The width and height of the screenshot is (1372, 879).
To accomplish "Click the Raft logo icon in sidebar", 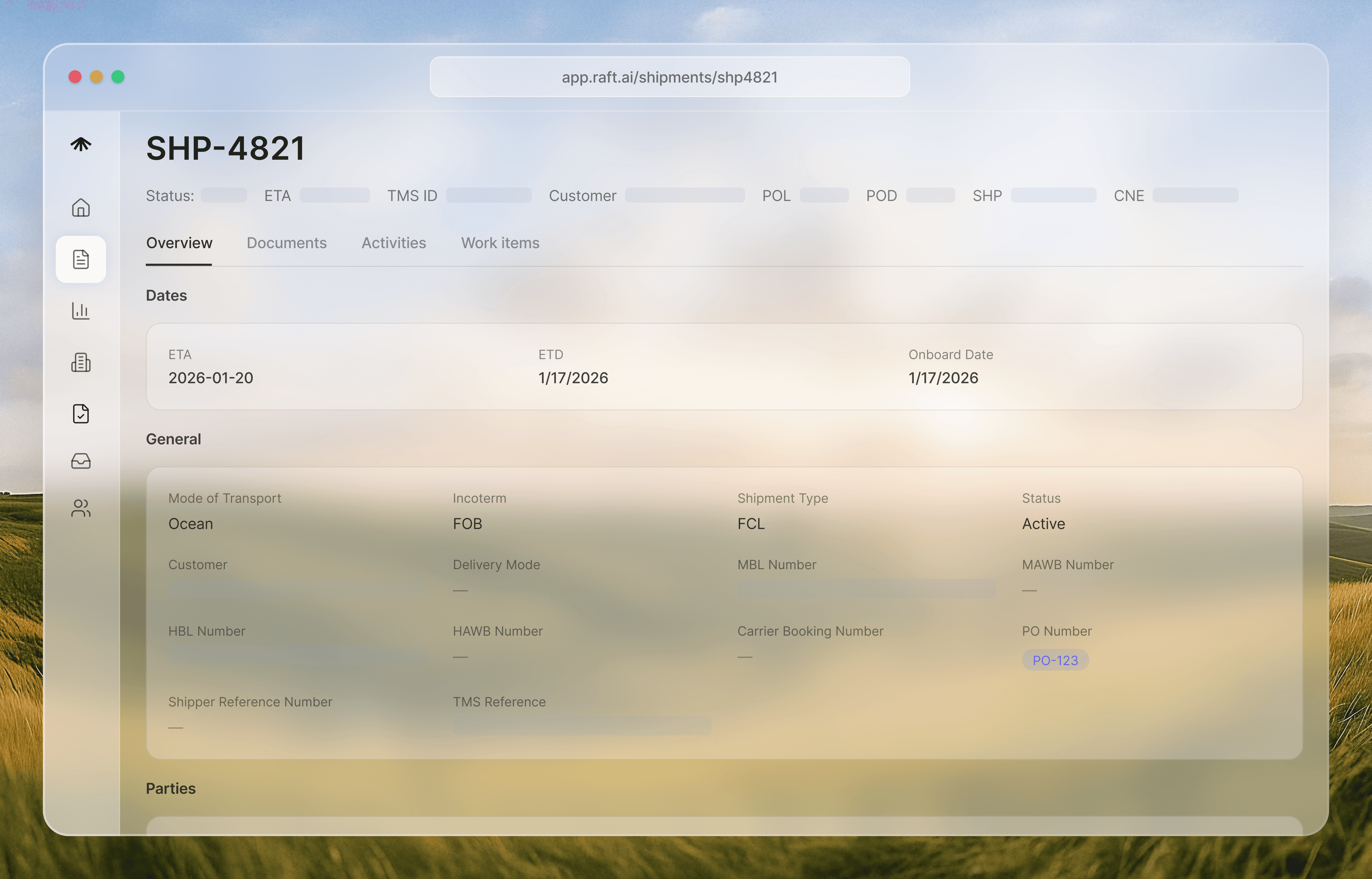I will 80,144.
